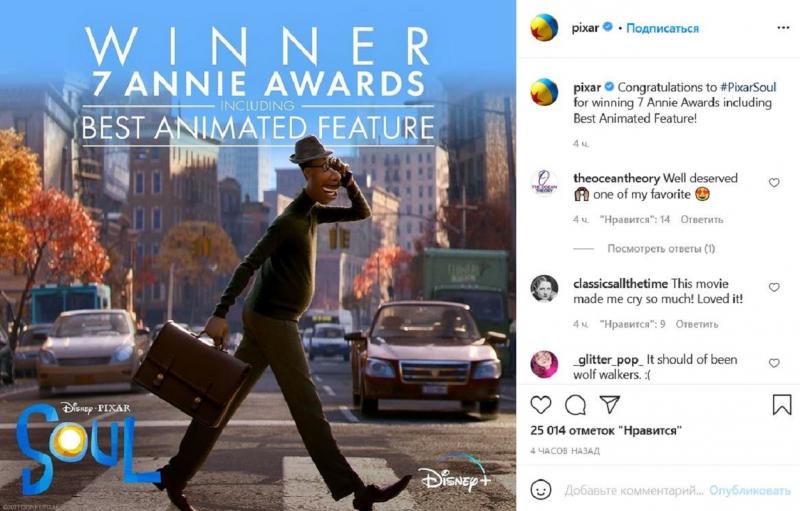The width and height of the screenshot is (800, 511).
Task: Like theoceantheory's comment
Action: pyautogui.click(x=774, y=183)
